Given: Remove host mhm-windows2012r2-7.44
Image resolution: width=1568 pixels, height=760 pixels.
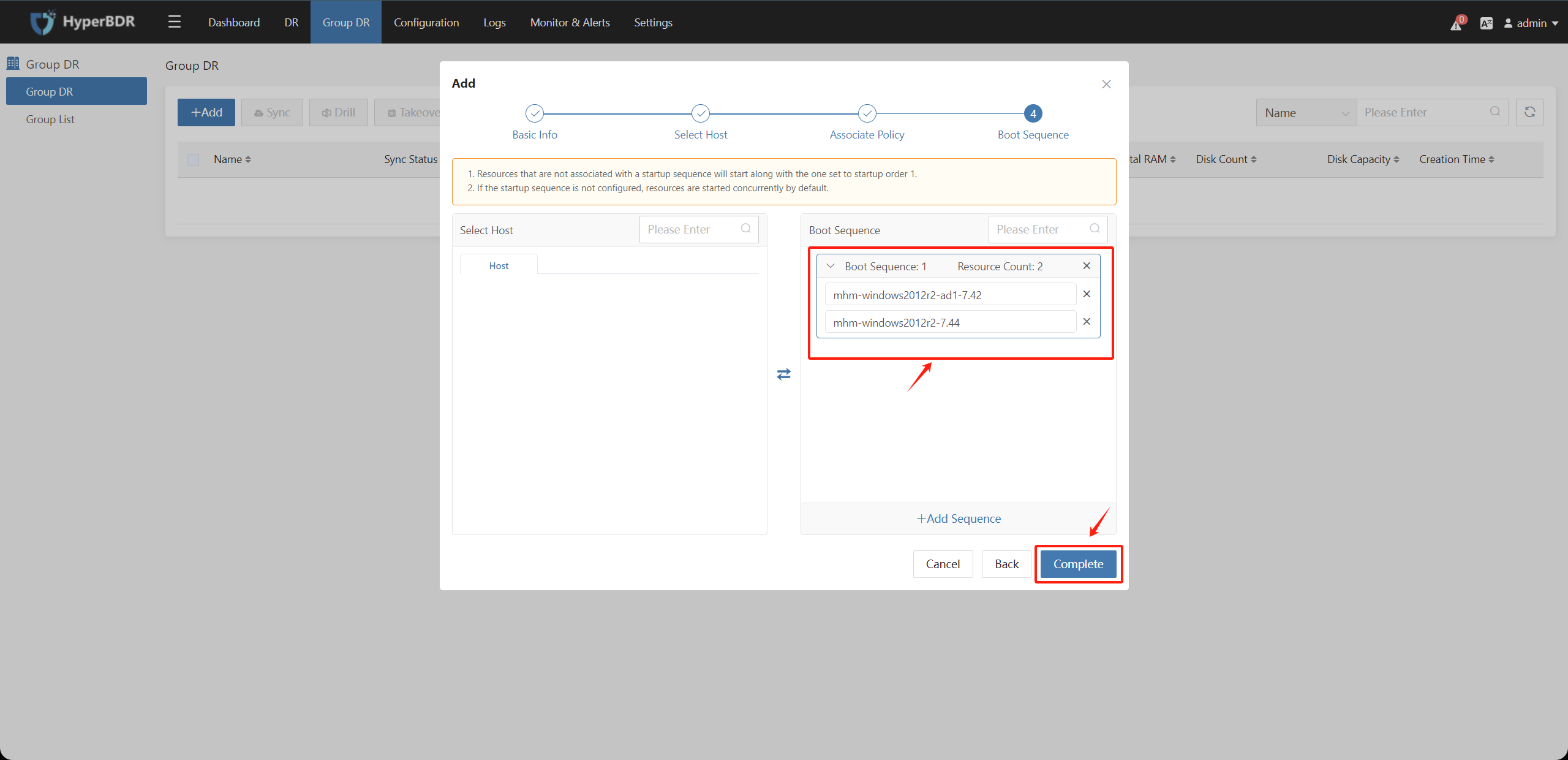Looking at the screenshot, I should point(1087,322).
